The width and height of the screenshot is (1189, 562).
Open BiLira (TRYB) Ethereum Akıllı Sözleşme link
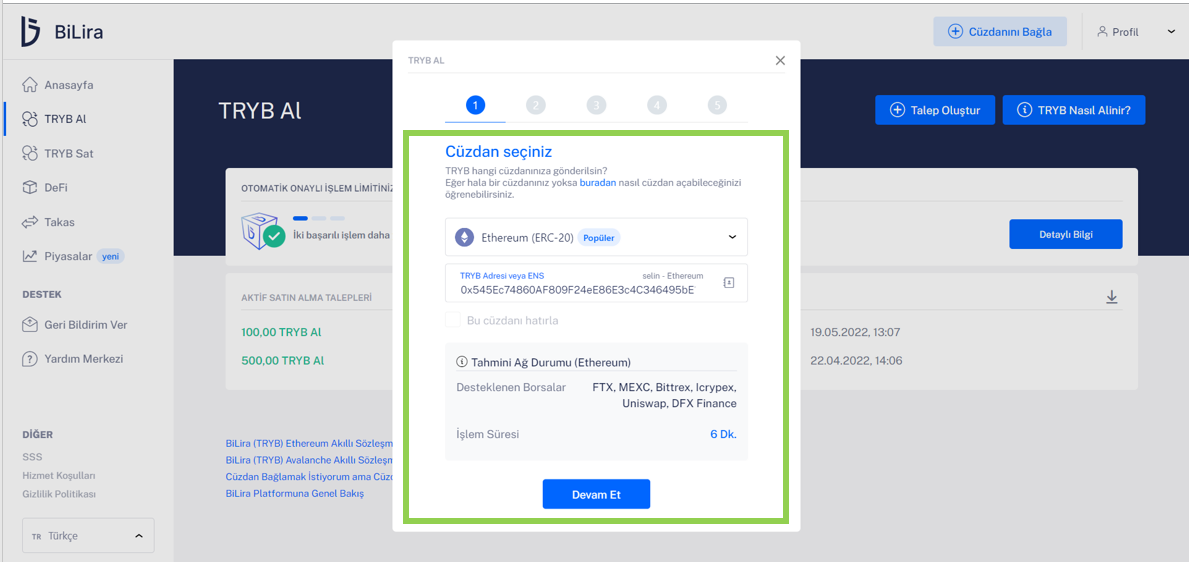(309, 443)
